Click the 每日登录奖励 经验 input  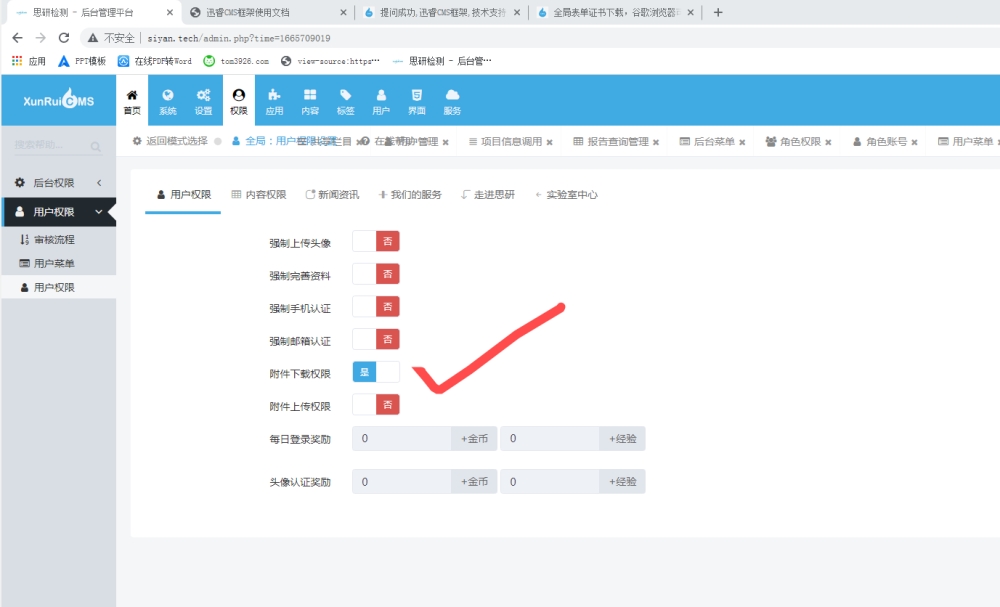point(550,439)
